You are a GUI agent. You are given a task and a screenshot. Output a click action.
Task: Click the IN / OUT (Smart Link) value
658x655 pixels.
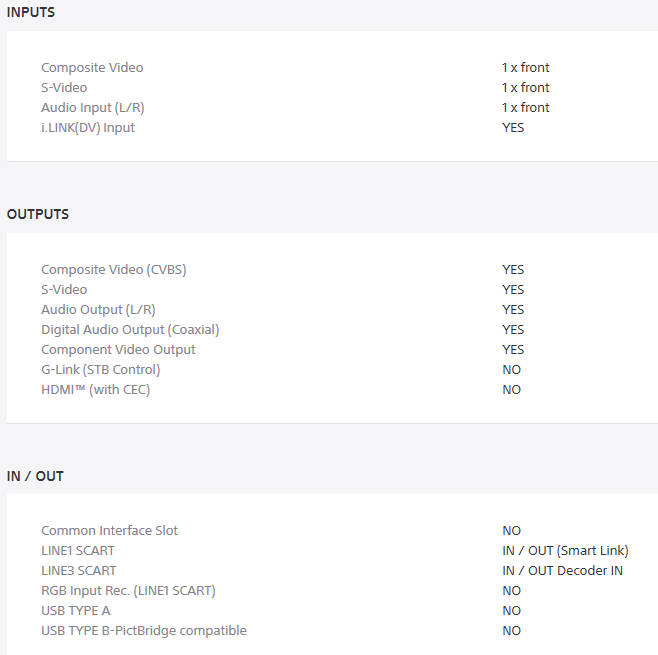pyautogui.click(x=565, y=551)
